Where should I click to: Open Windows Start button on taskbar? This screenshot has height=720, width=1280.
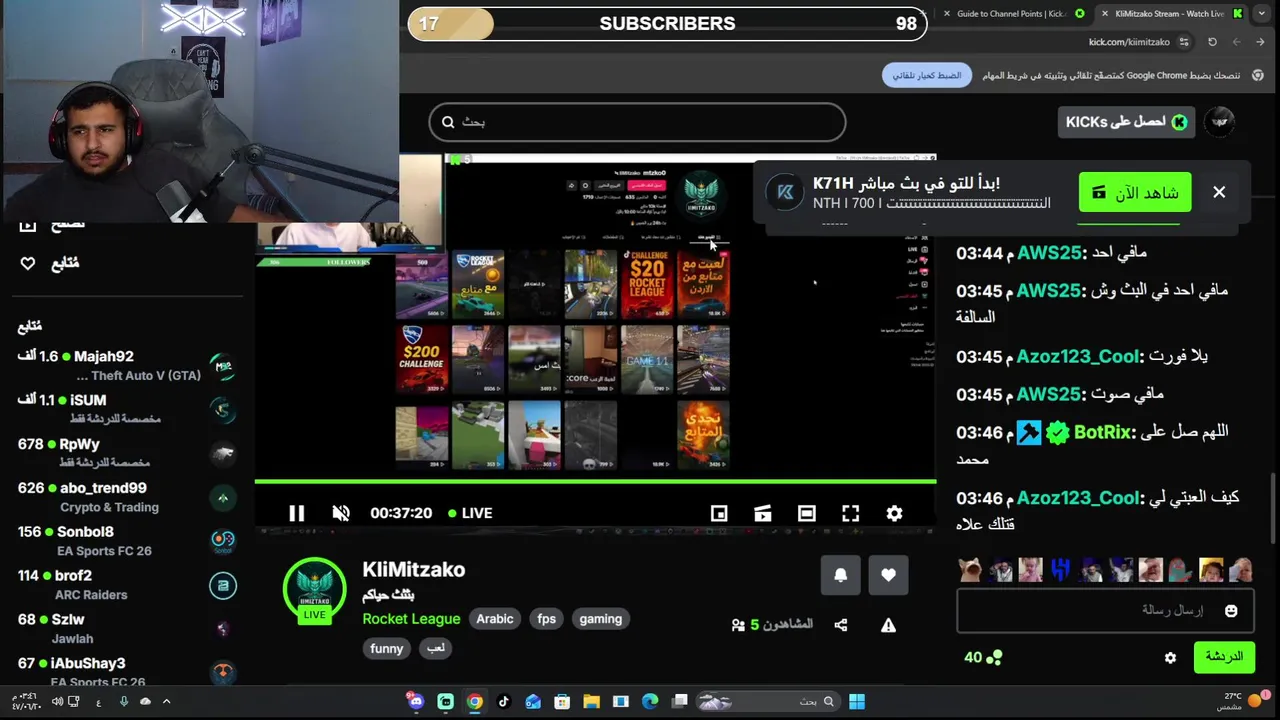(857, 702)
